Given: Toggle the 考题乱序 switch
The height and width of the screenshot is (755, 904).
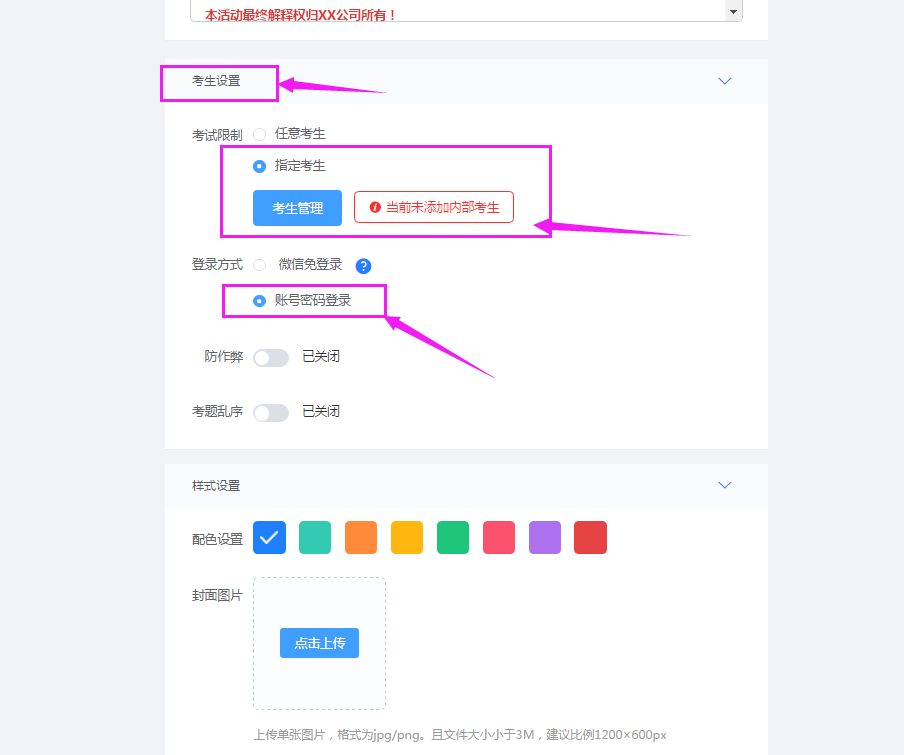Looking at the screenshot, I should click(271, 413).
